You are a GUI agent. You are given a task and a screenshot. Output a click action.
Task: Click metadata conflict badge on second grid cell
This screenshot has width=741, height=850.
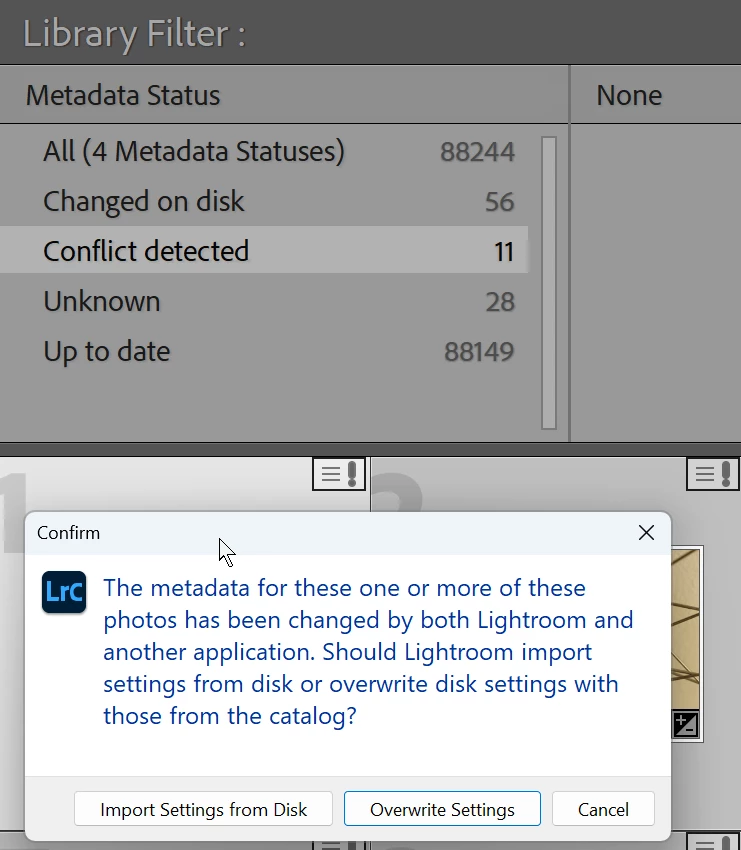click(713, 474)
